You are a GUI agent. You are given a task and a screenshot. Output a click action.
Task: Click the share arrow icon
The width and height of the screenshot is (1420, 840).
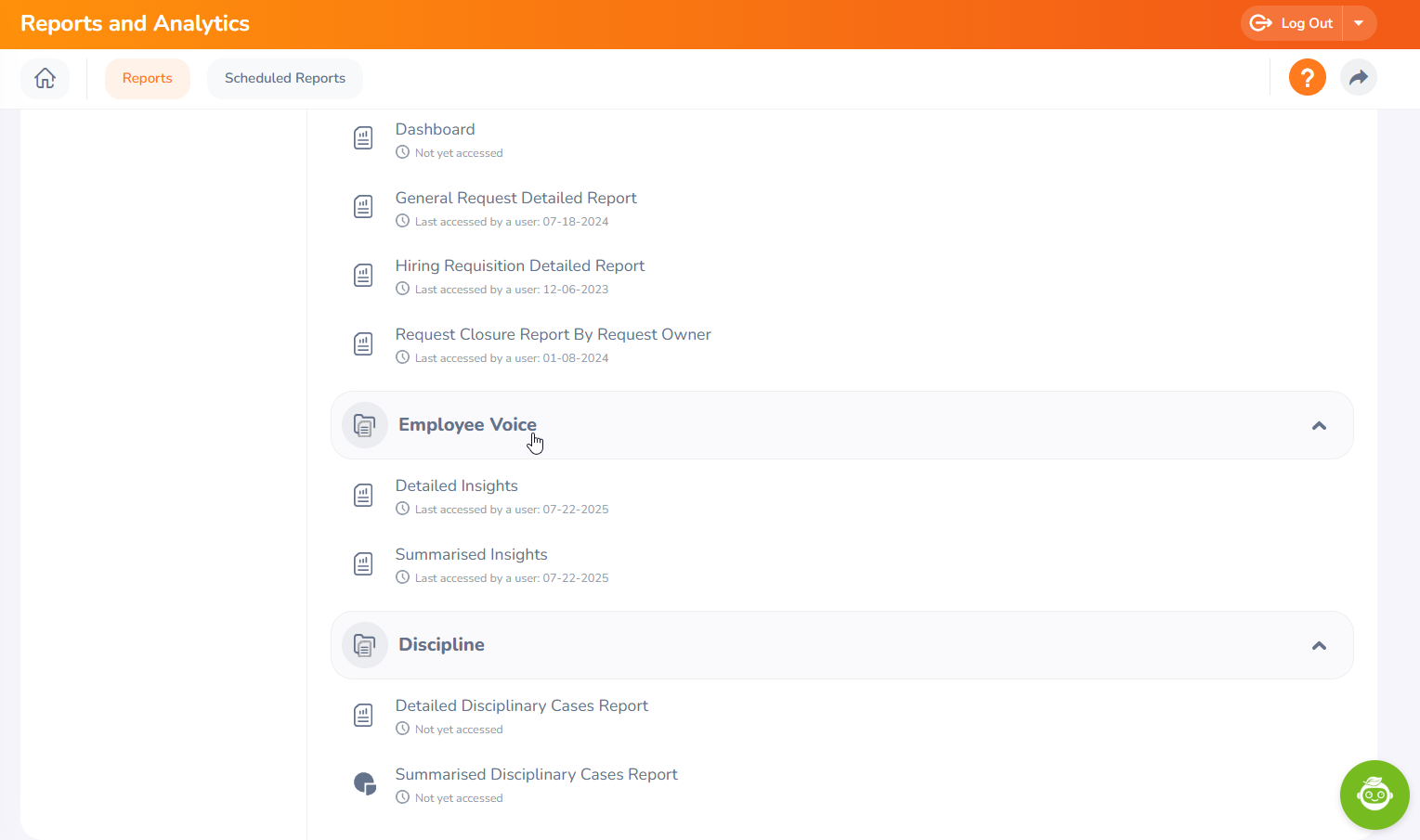point(1358,77)
